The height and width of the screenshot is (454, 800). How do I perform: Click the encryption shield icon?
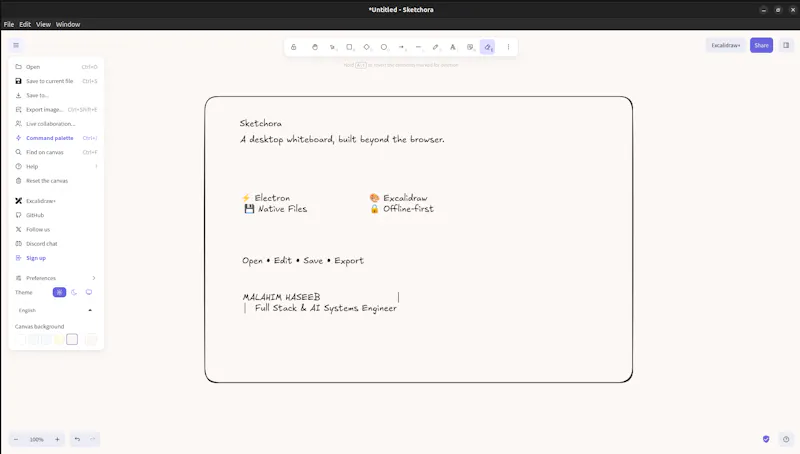coord(766,439)
